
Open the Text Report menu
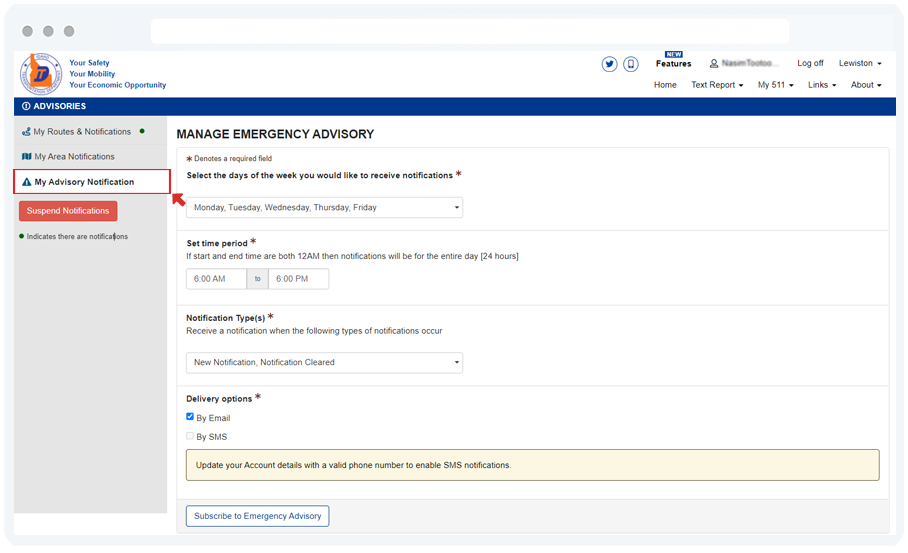pos(717,85)
